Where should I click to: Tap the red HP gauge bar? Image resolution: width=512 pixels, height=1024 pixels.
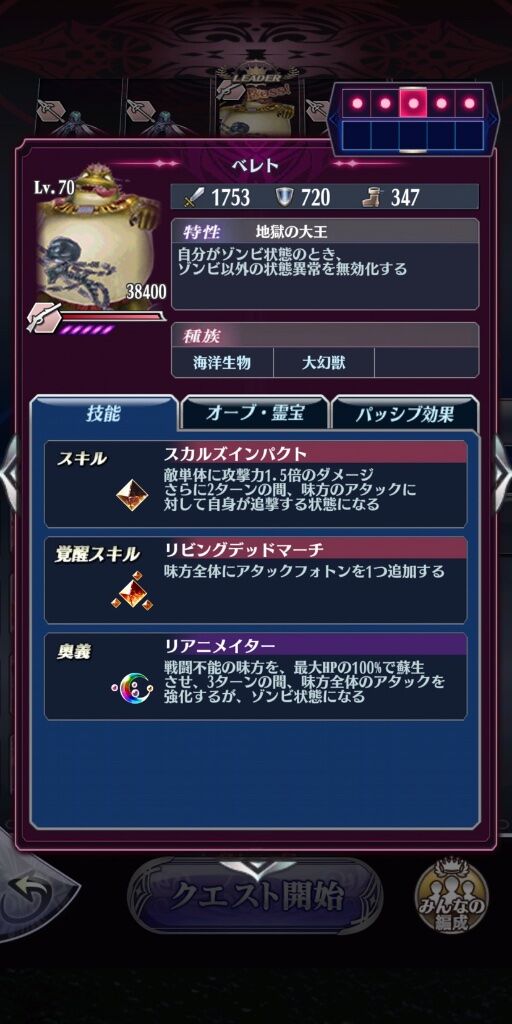click(x=112, y=316)
